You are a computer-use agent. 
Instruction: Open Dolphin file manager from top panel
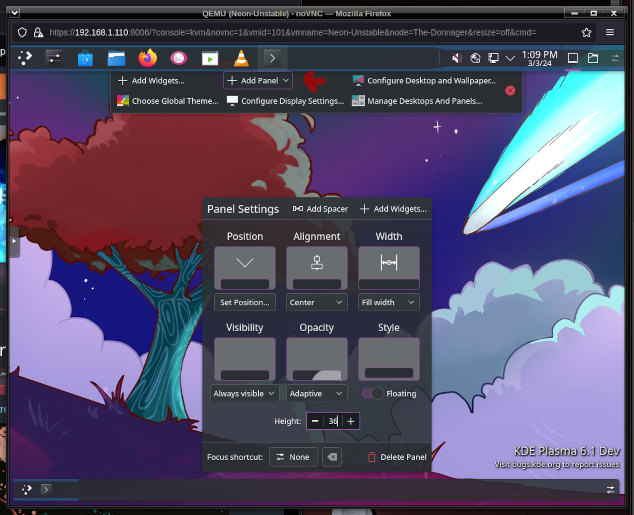pyautogui.click(x=116, y=58)
